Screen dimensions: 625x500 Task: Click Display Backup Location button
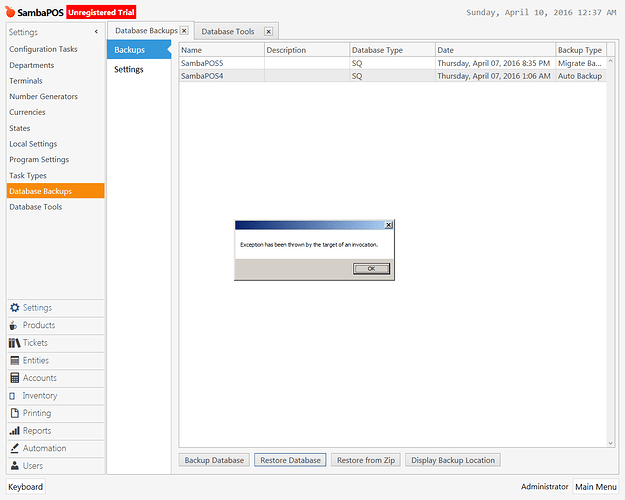[x=453, y=460]
